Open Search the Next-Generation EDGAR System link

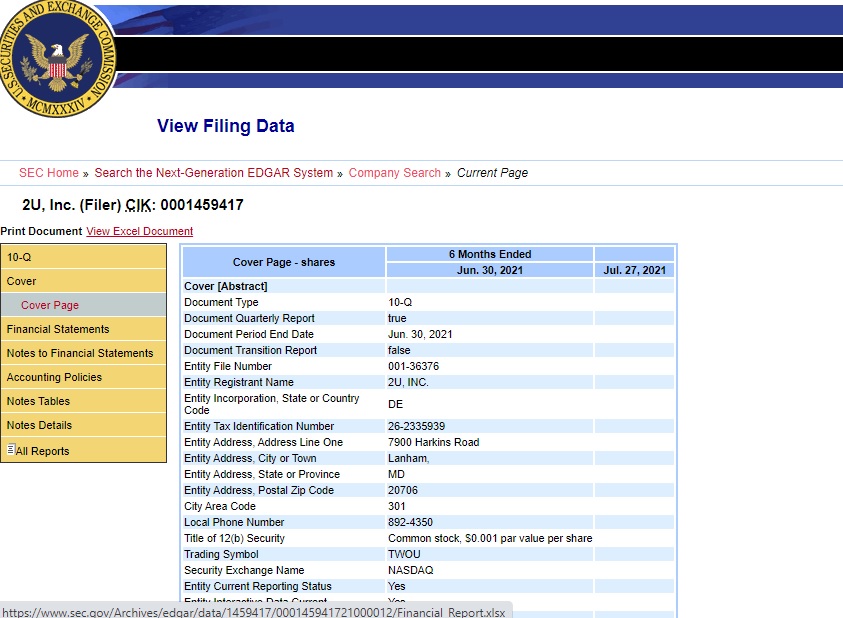(213, 173)
